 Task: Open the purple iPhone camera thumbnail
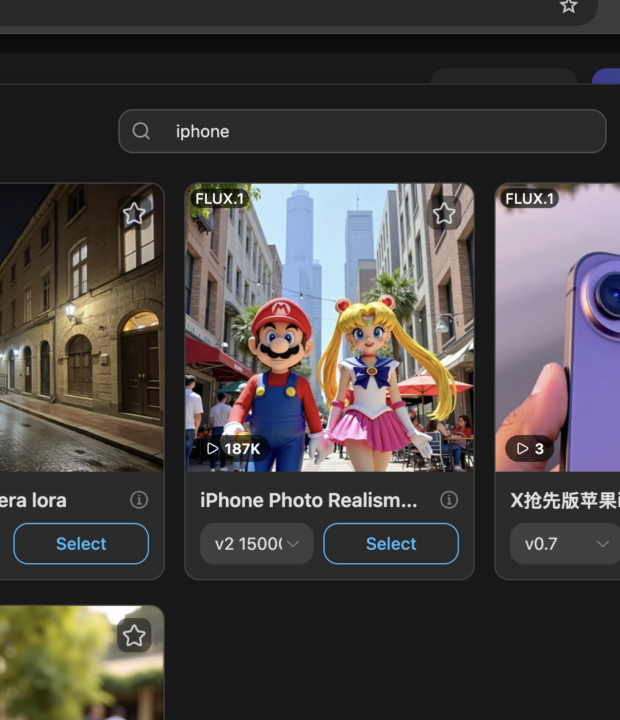[558, 327]
